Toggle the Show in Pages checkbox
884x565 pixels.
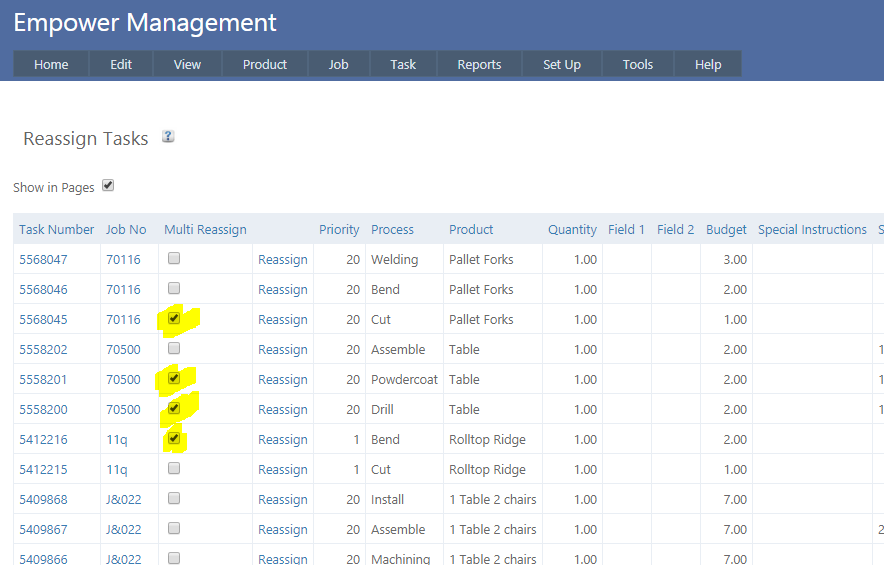[x=108, y=186]
